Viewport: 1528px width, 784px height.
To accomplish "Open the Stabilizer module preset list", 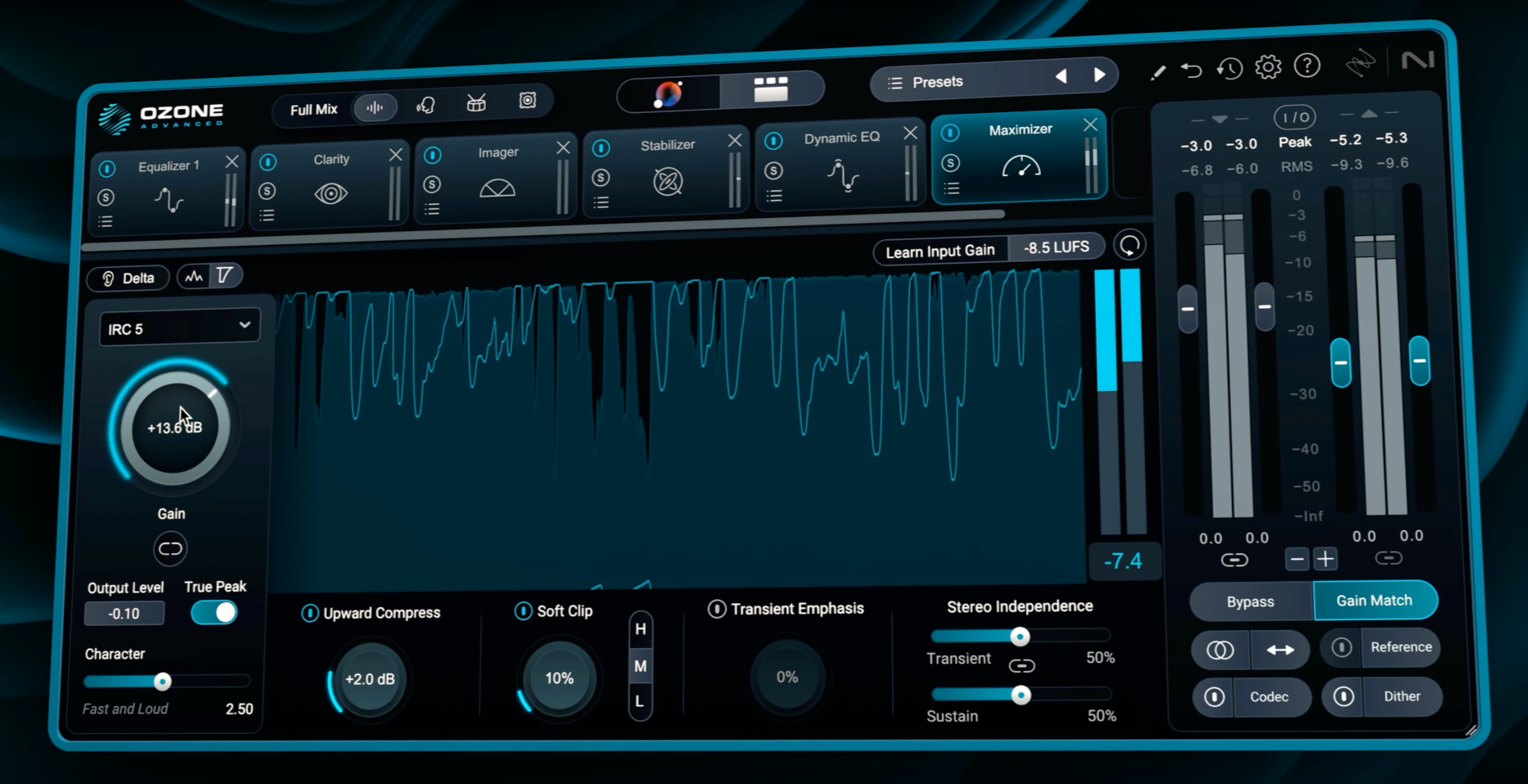I will click(601, 202).
